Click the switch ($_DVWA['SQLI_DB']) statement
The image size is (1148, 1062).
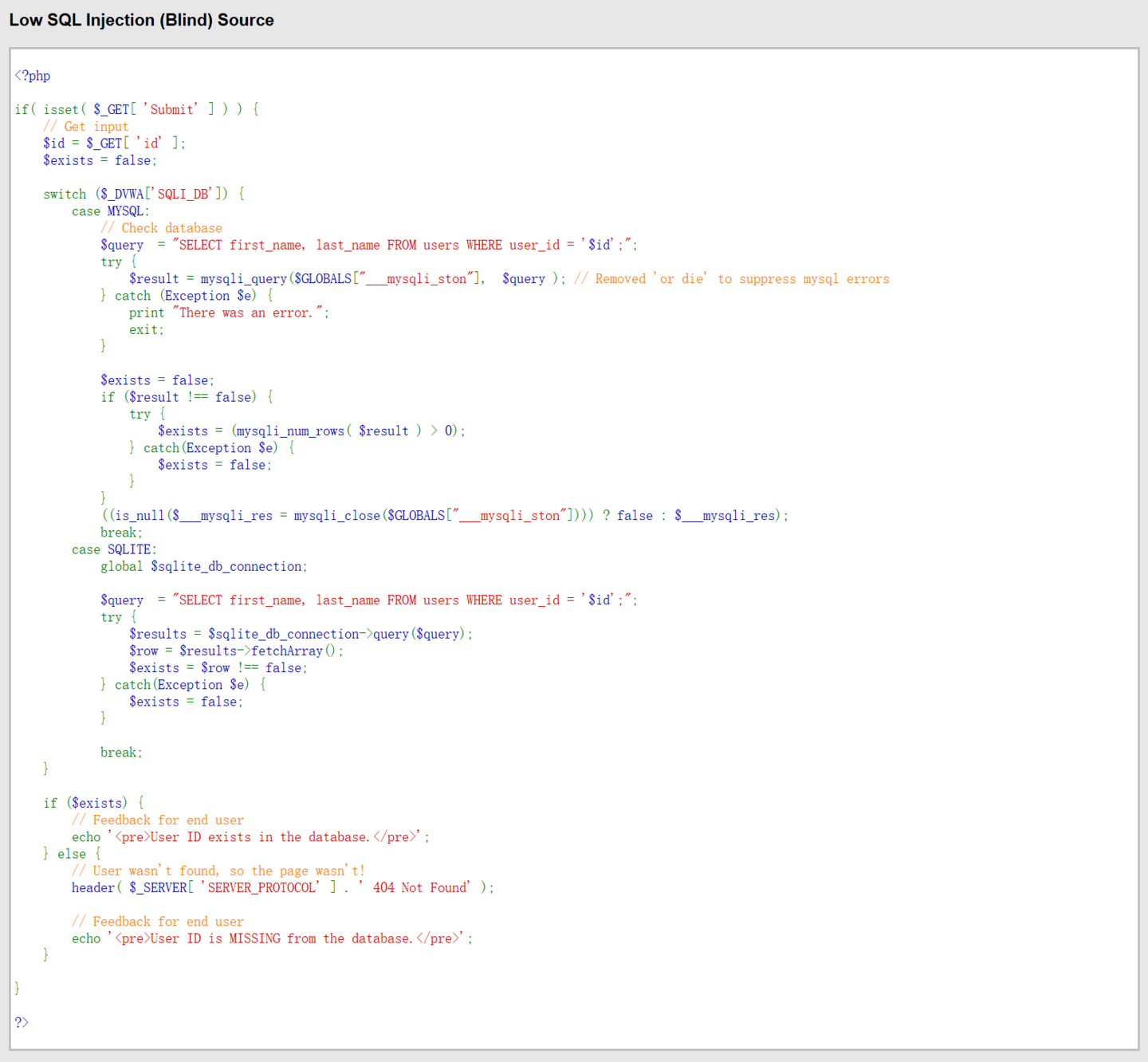(143, 194)
